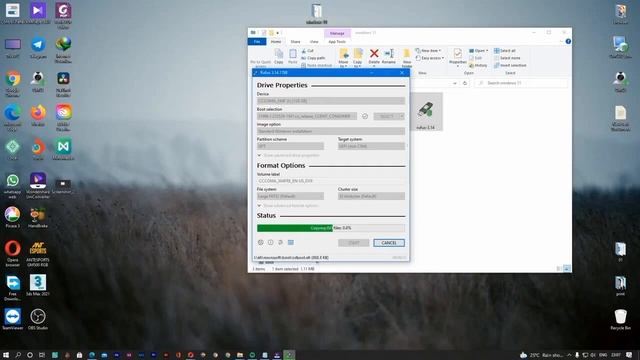Click the Explorer help question icon
This screenshot has width=640, height=360.
568,41
